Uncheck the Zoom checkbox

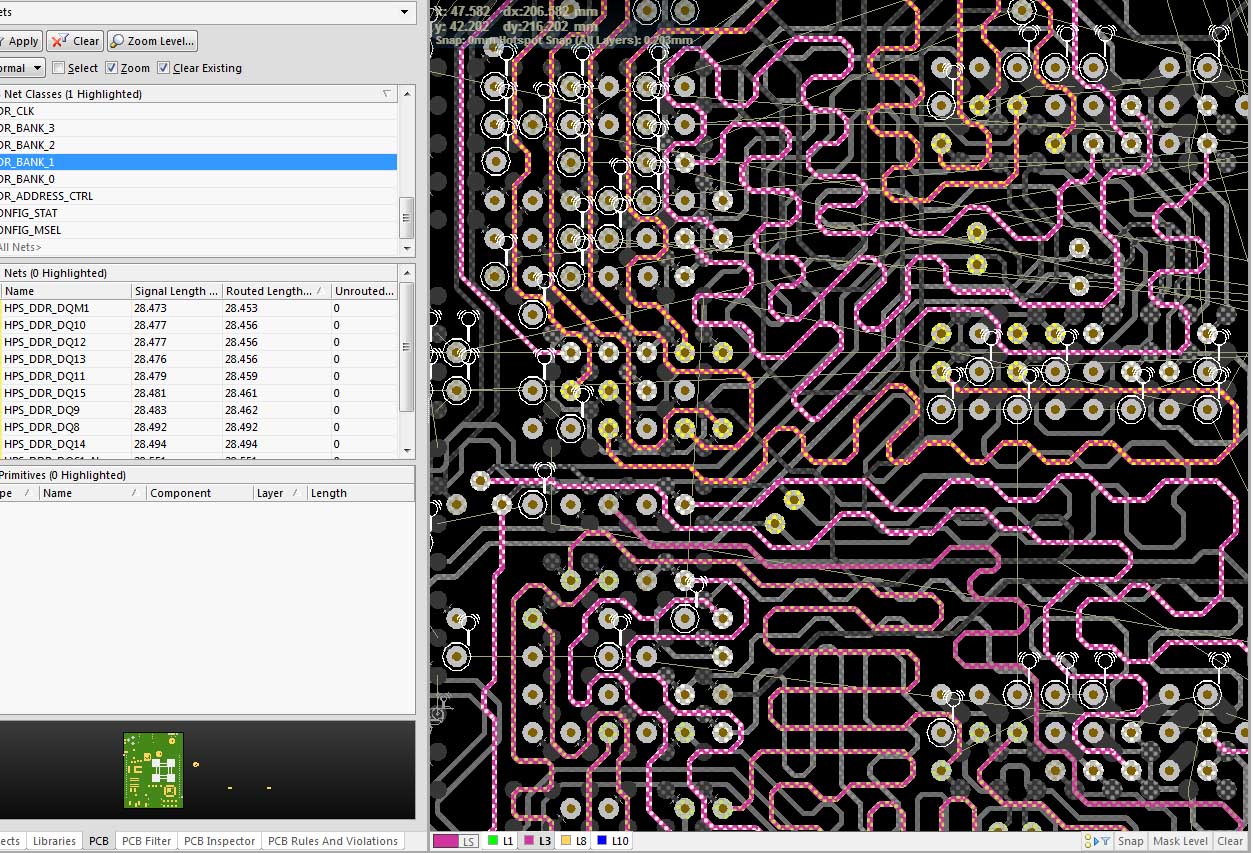click(x=112, y=68)
